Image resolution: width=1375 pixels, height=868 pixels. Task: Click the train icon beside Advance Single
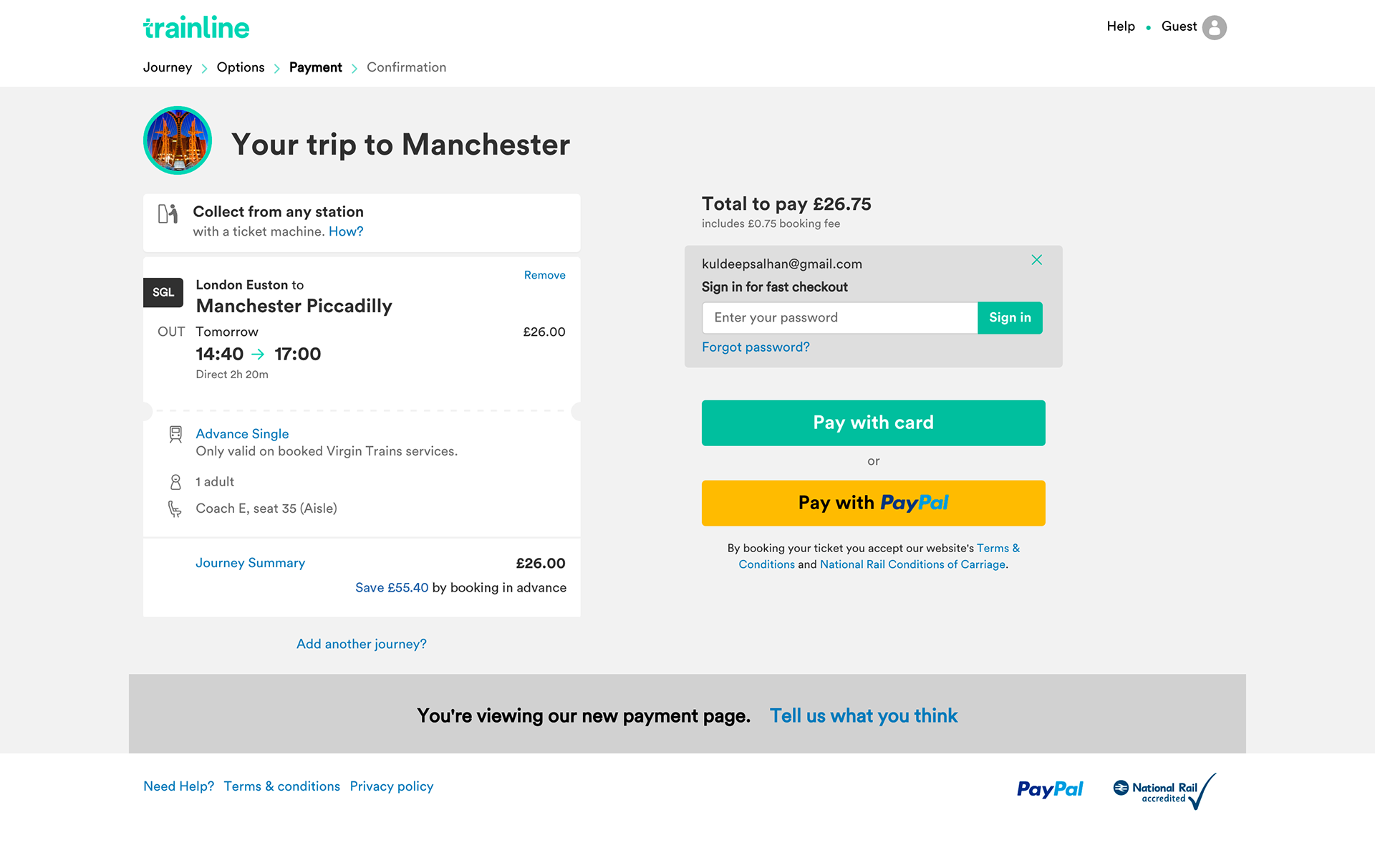[175, 434]
